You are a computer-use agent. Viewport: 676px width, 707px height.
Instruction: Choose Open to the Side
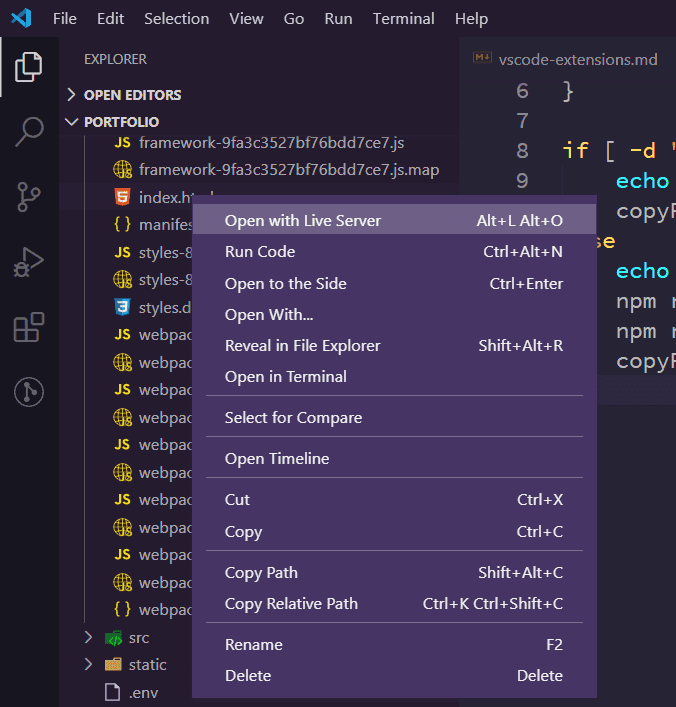click(394, 283)
